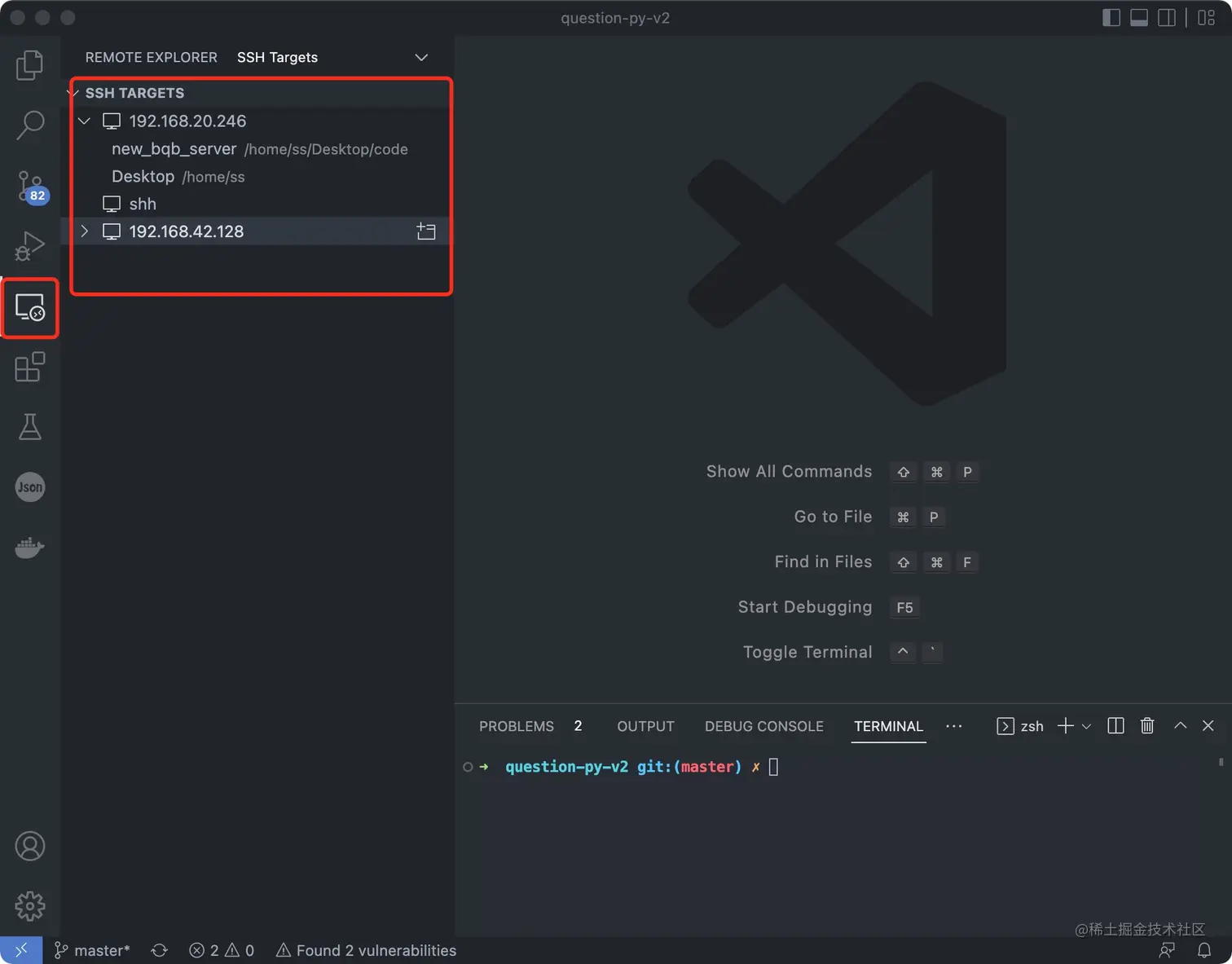
Task: Split the terminal
Action: click(1116, 726)
